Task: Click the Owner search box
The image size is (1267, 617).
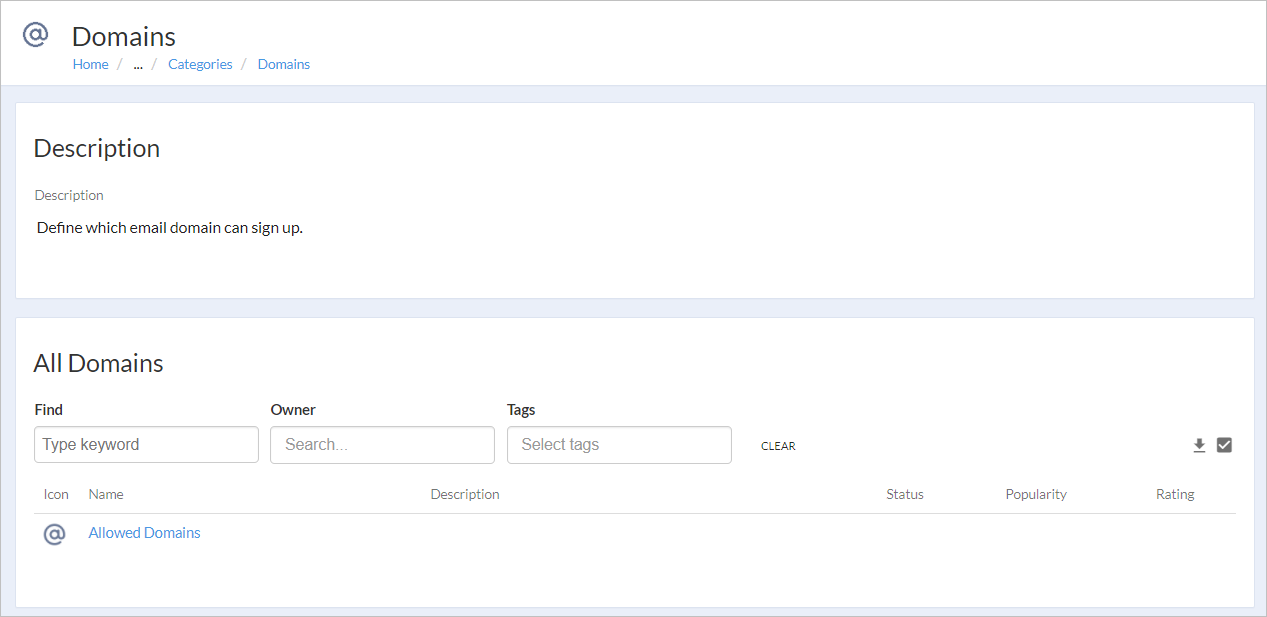Action: click(x=382, y=444)
